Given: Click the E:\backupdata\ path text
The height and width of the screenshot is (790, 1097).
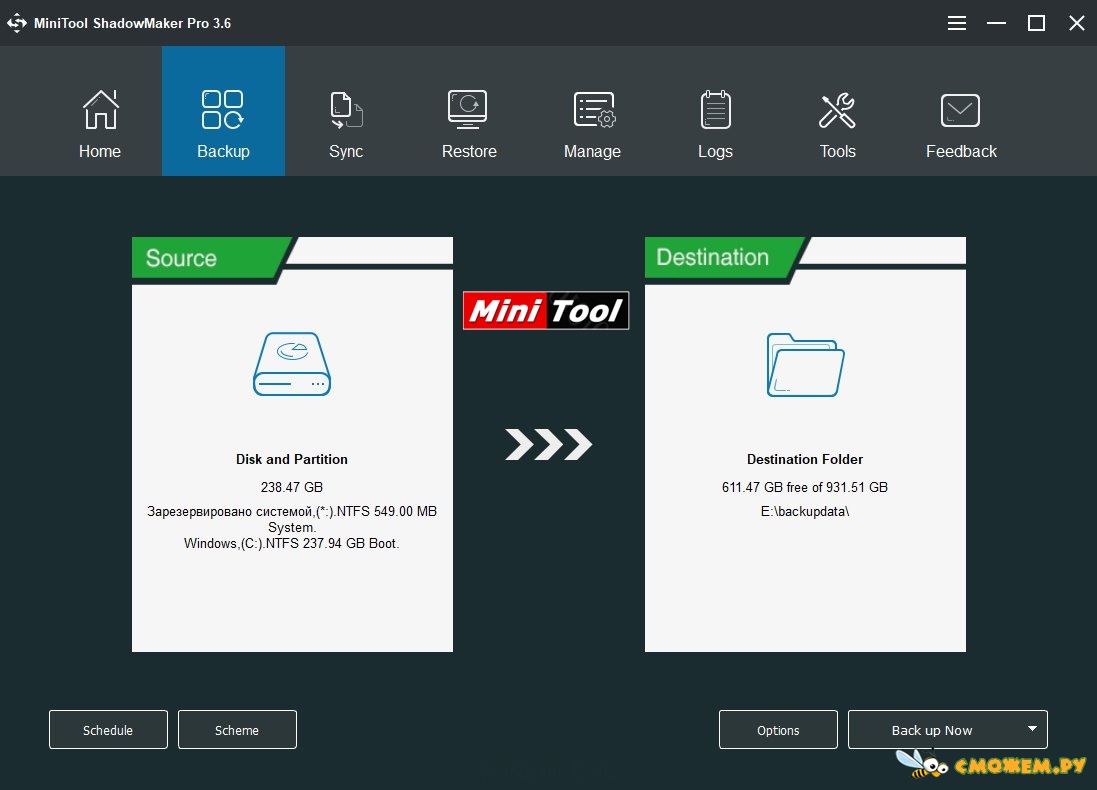Looking at the screenshot, I should pyautogui.click(x=805, y=512).
